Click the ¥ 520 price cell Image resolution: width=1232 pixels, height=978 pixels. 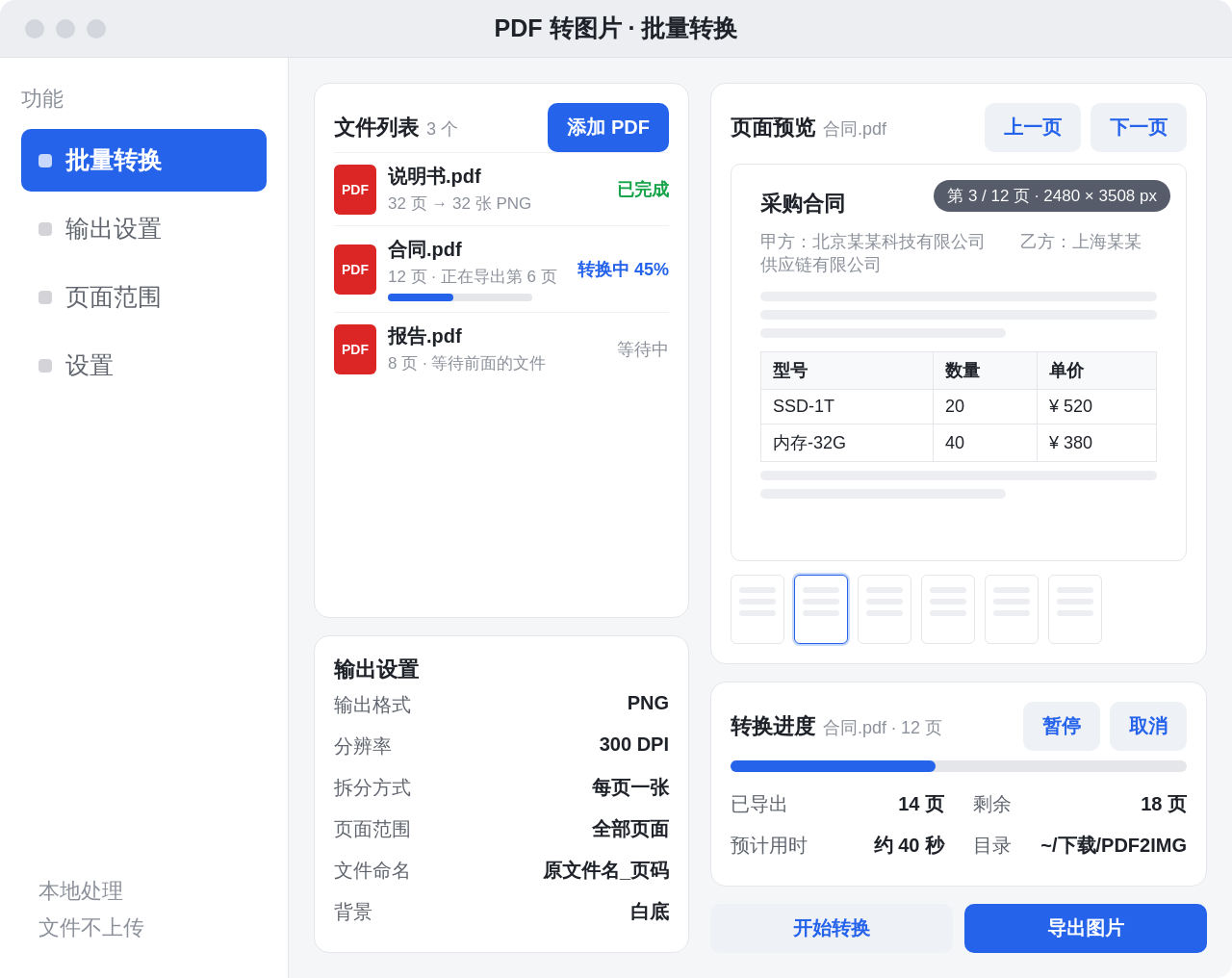click(1096, 406)
